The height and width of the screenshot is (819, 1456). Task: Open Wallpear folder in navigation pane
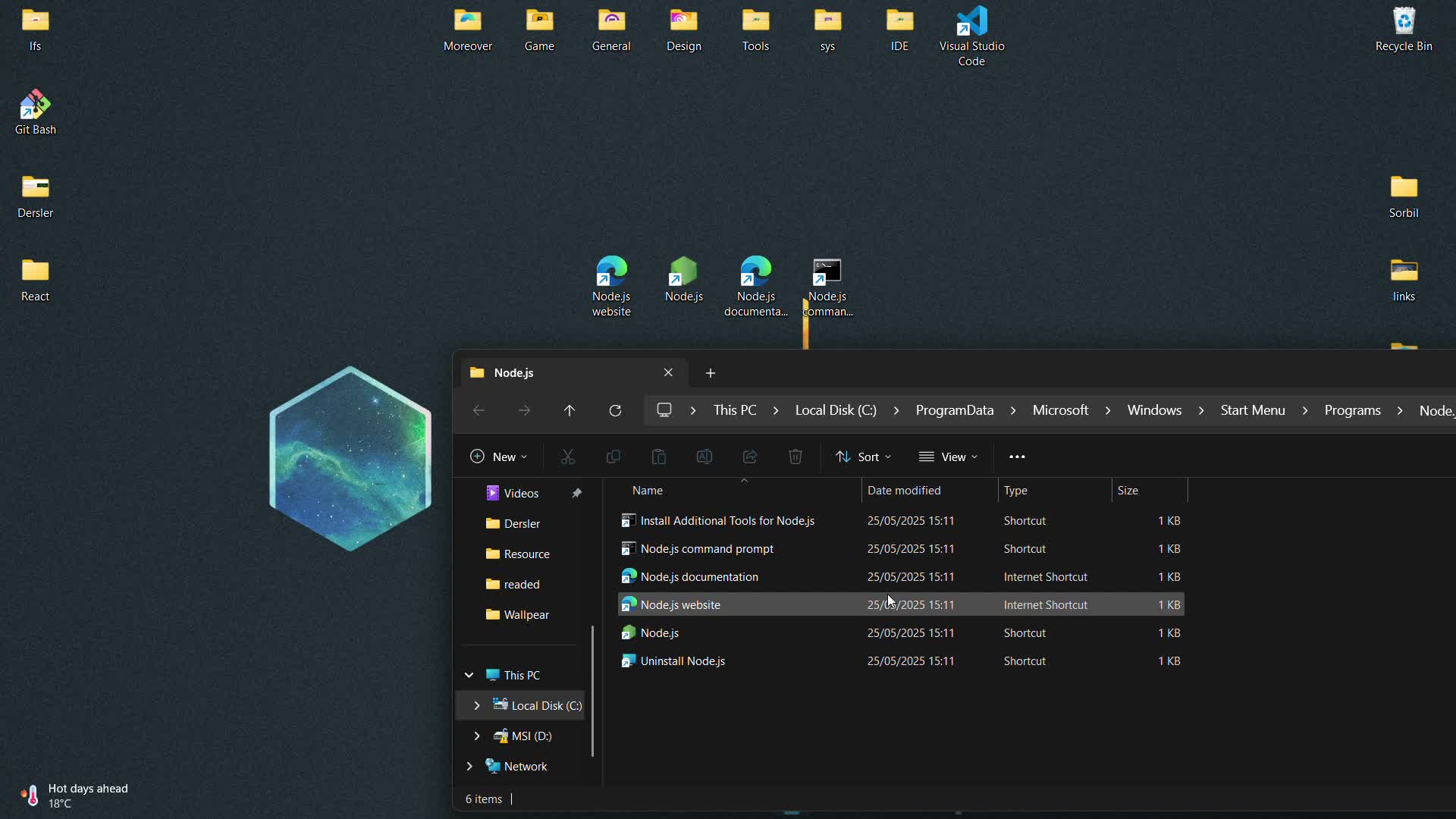[x=522, y=614]
